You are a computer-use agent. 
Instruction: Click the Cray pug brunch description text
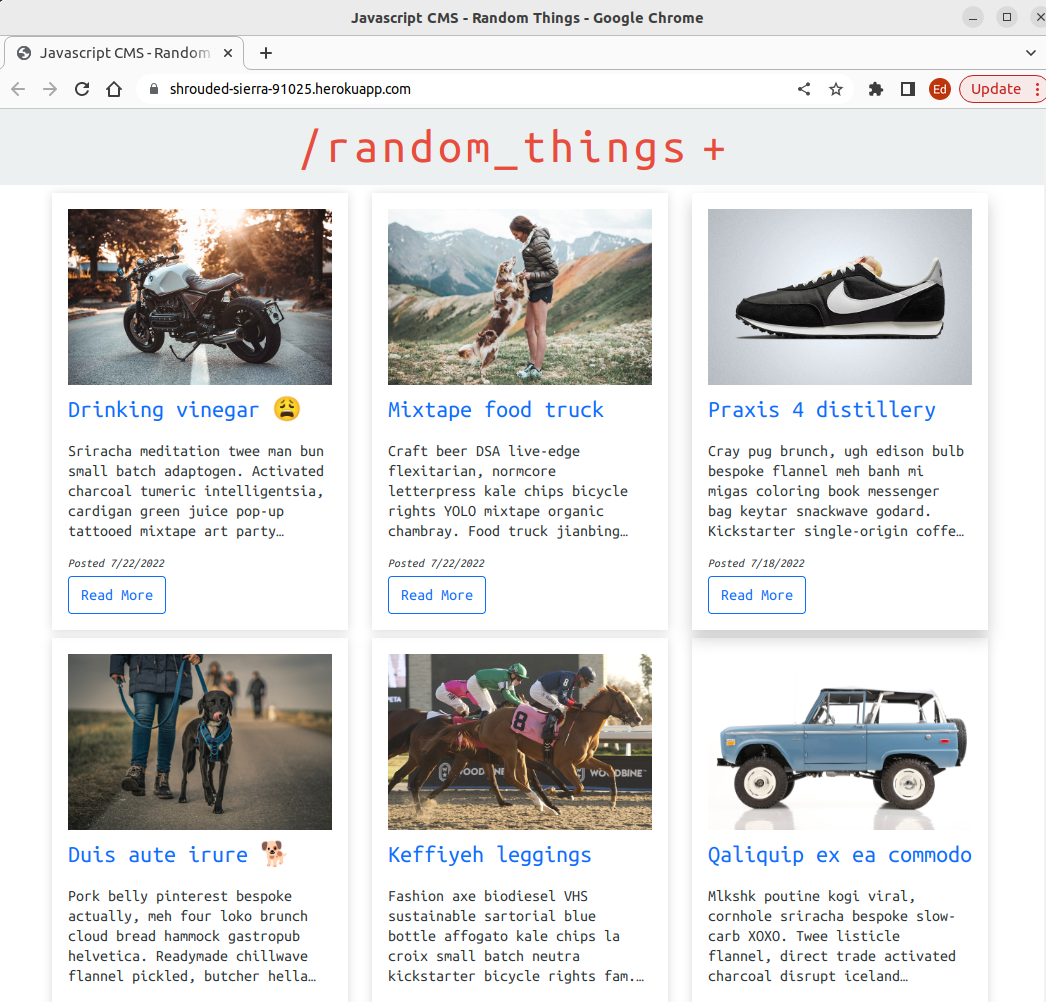836,491
